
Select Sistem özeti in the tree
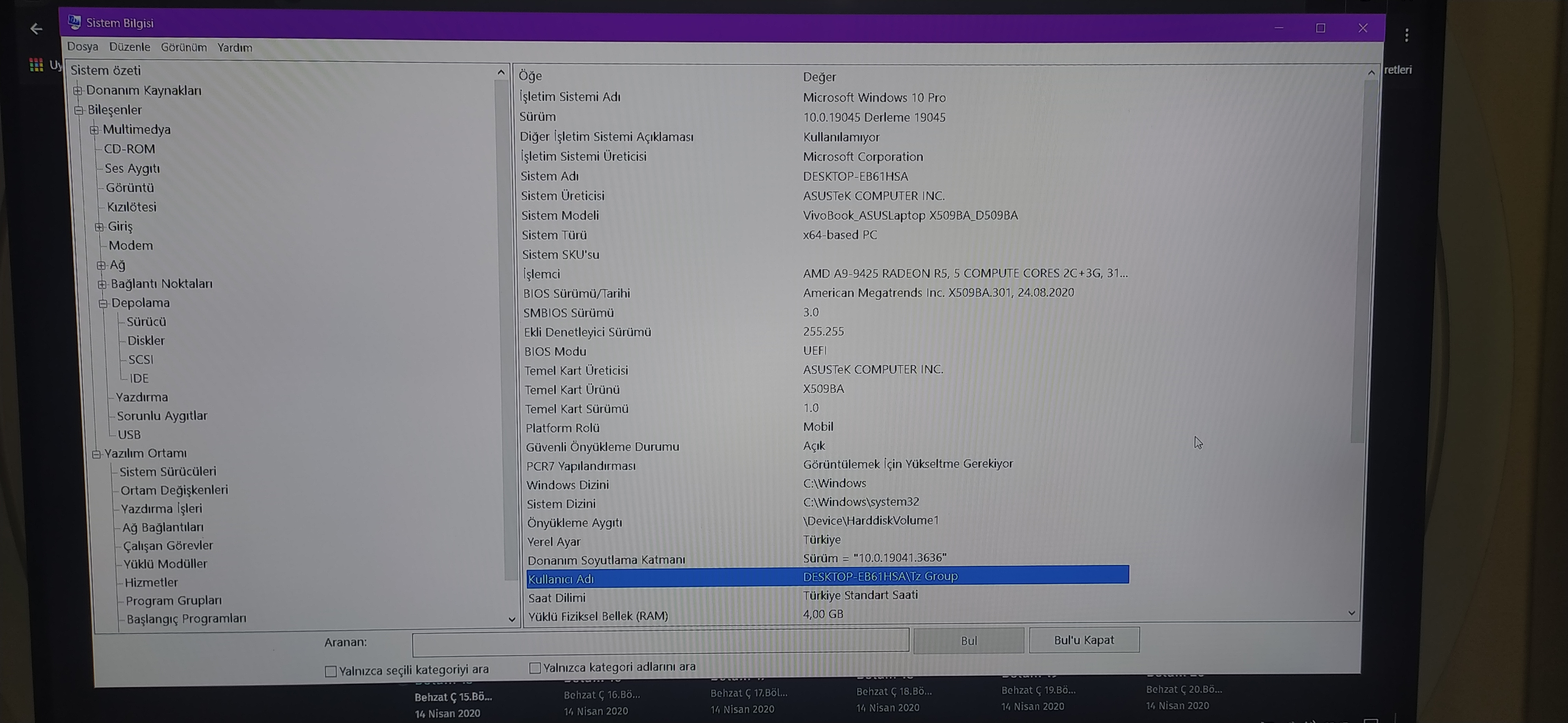105,71
